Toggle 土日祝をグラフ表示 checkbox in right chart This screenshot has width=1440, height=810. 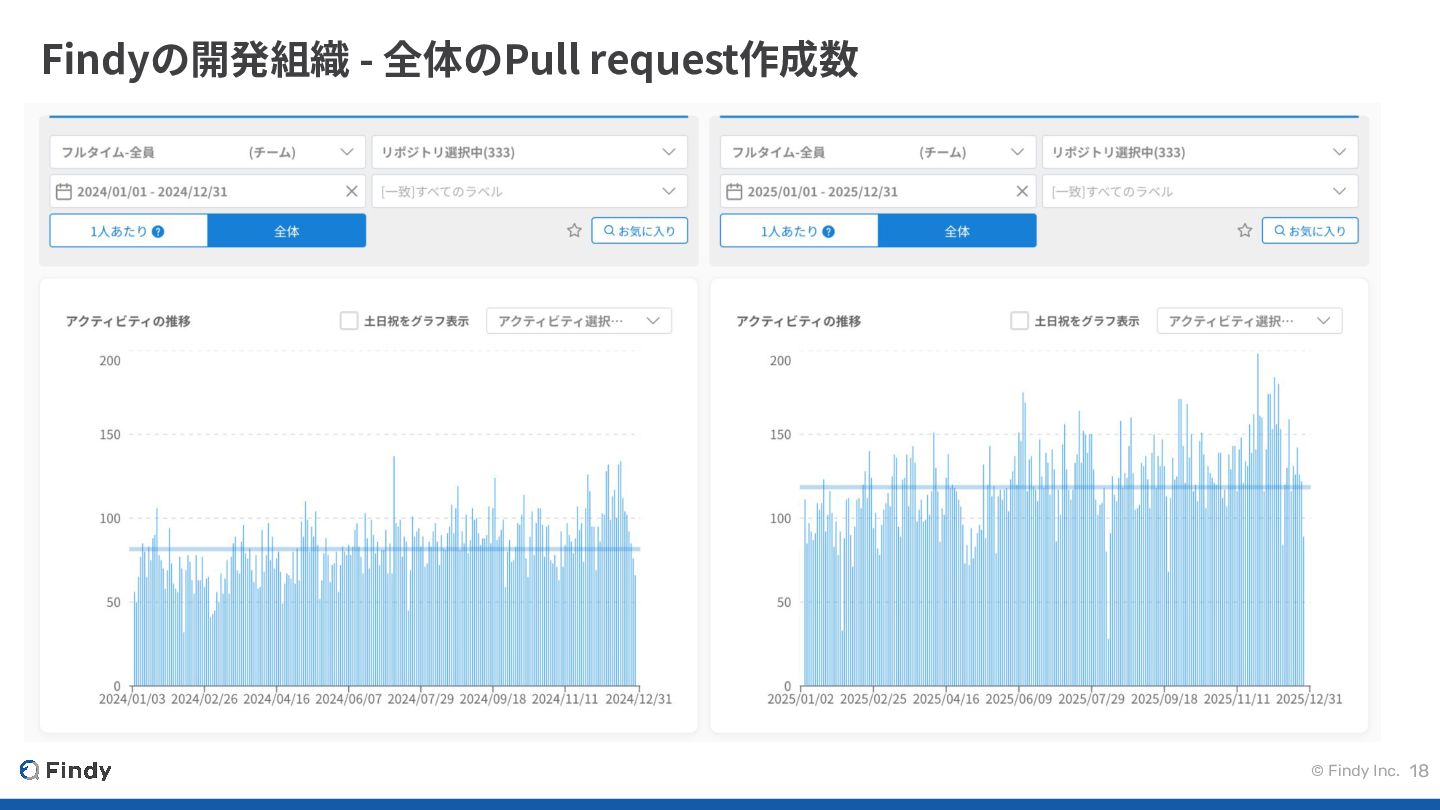(x=1019, y=321)
